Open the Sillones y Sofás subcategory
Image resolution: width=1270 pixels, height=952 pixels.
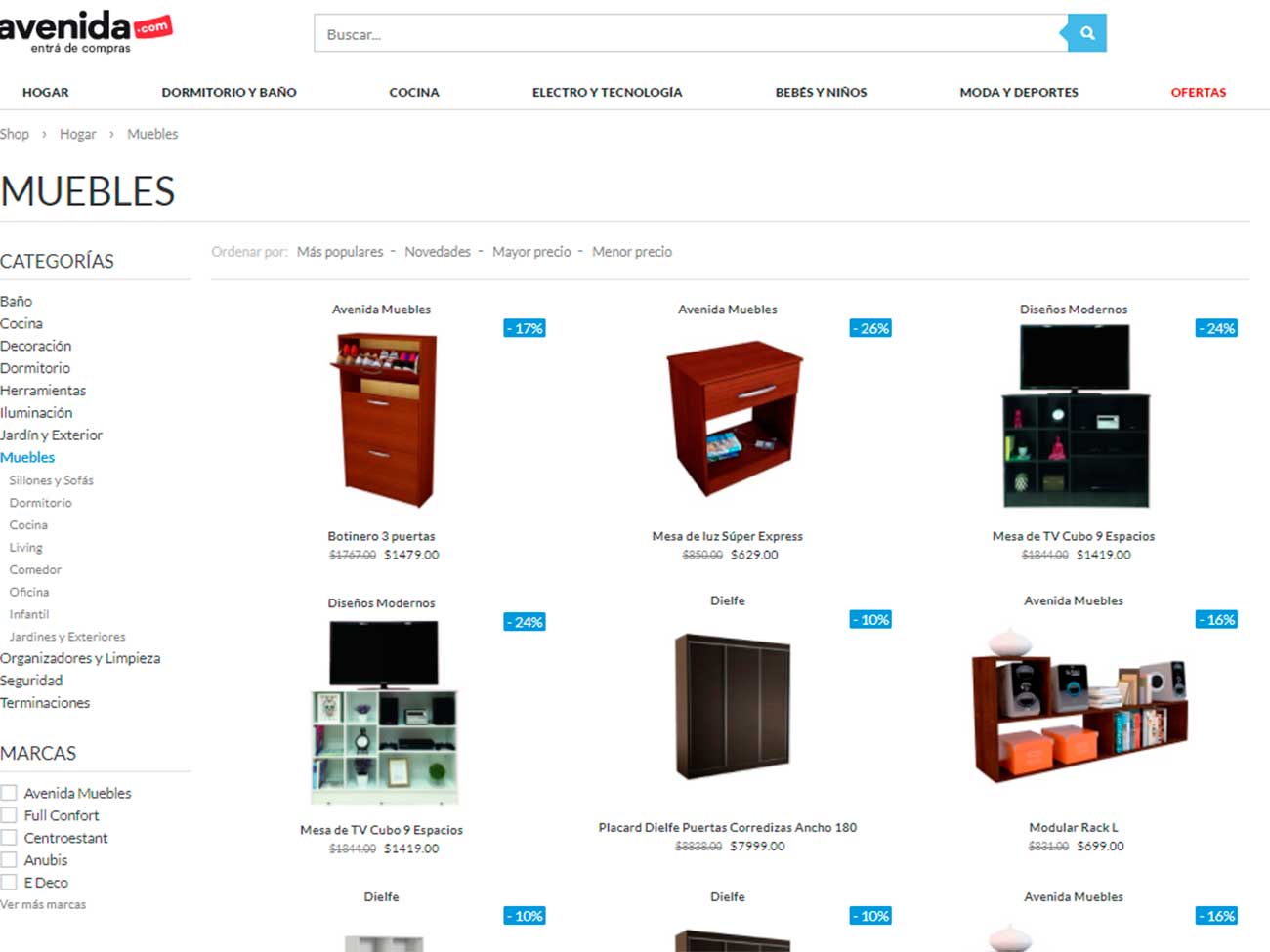tap(52, 480)
